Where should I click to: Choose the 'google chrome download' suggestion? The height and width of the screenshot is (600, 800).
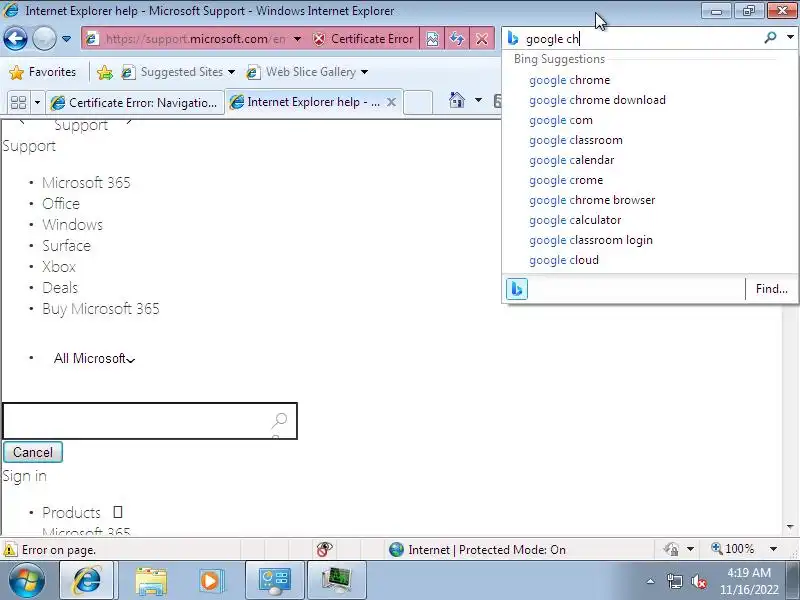point(597,100)
